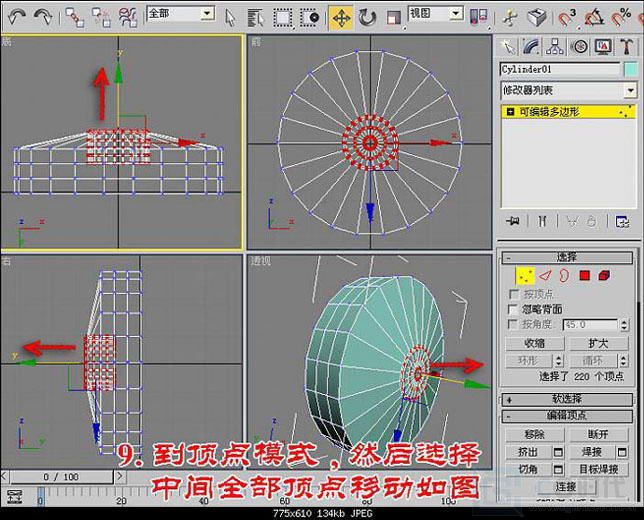The image size is (644, 520).
Task: Click the 挤出 button
Action: pos(528,452)
